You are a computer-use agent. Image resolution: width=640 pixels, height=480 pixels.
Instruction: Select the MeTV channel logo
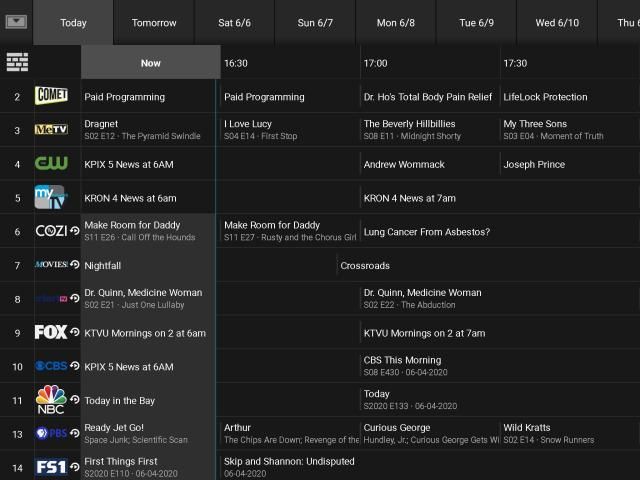(51, 130)
